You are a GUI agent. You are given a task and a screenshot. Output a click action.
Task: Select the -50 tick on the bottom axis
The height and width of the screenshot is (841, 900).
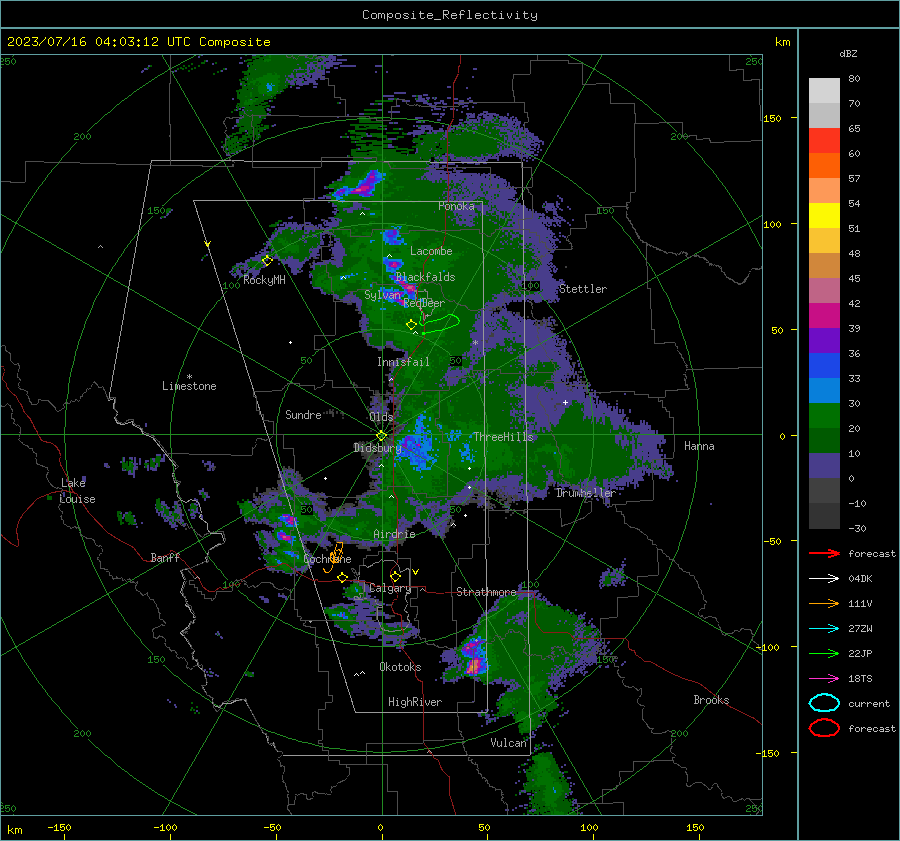(272, 828)
